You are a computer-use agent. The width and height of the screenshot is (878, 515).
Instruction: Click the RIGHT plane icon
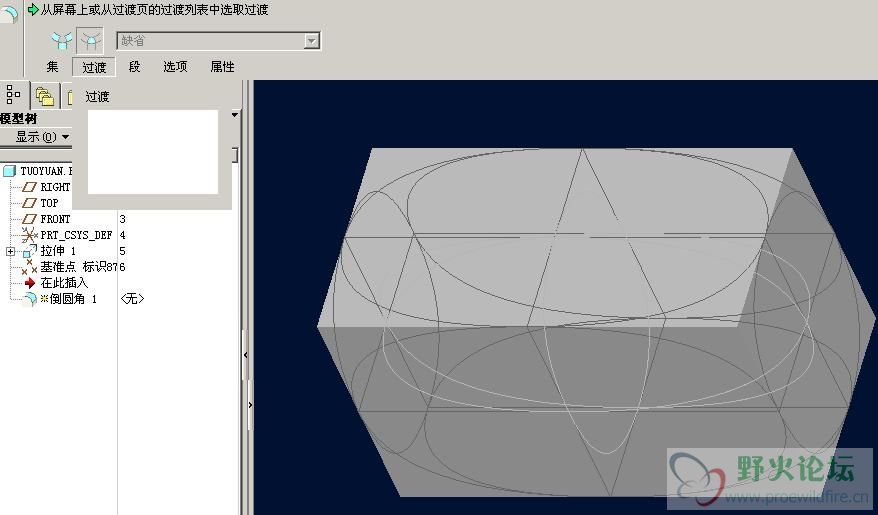click(x=29, y=187)
